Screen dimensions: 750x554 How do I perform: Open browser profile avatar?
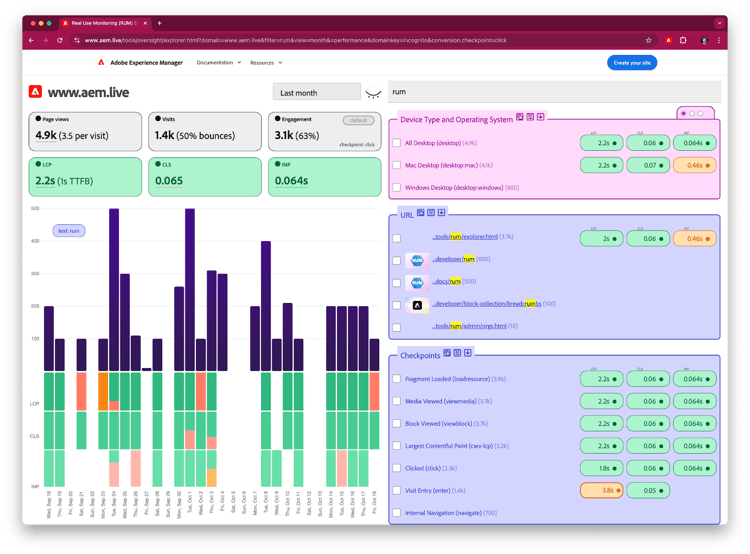point(704,41)
